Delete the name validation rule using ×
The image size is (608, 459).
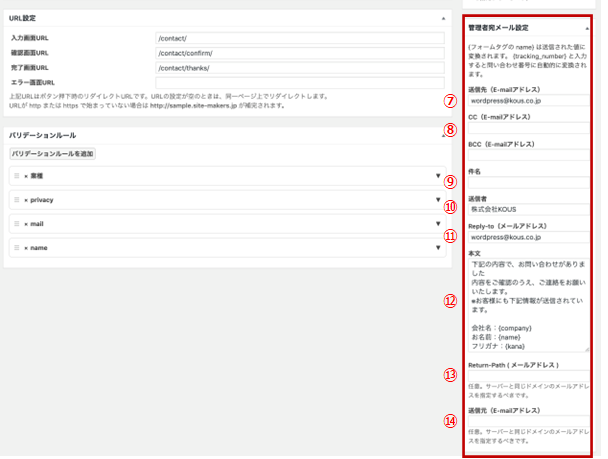click(25, 247)
